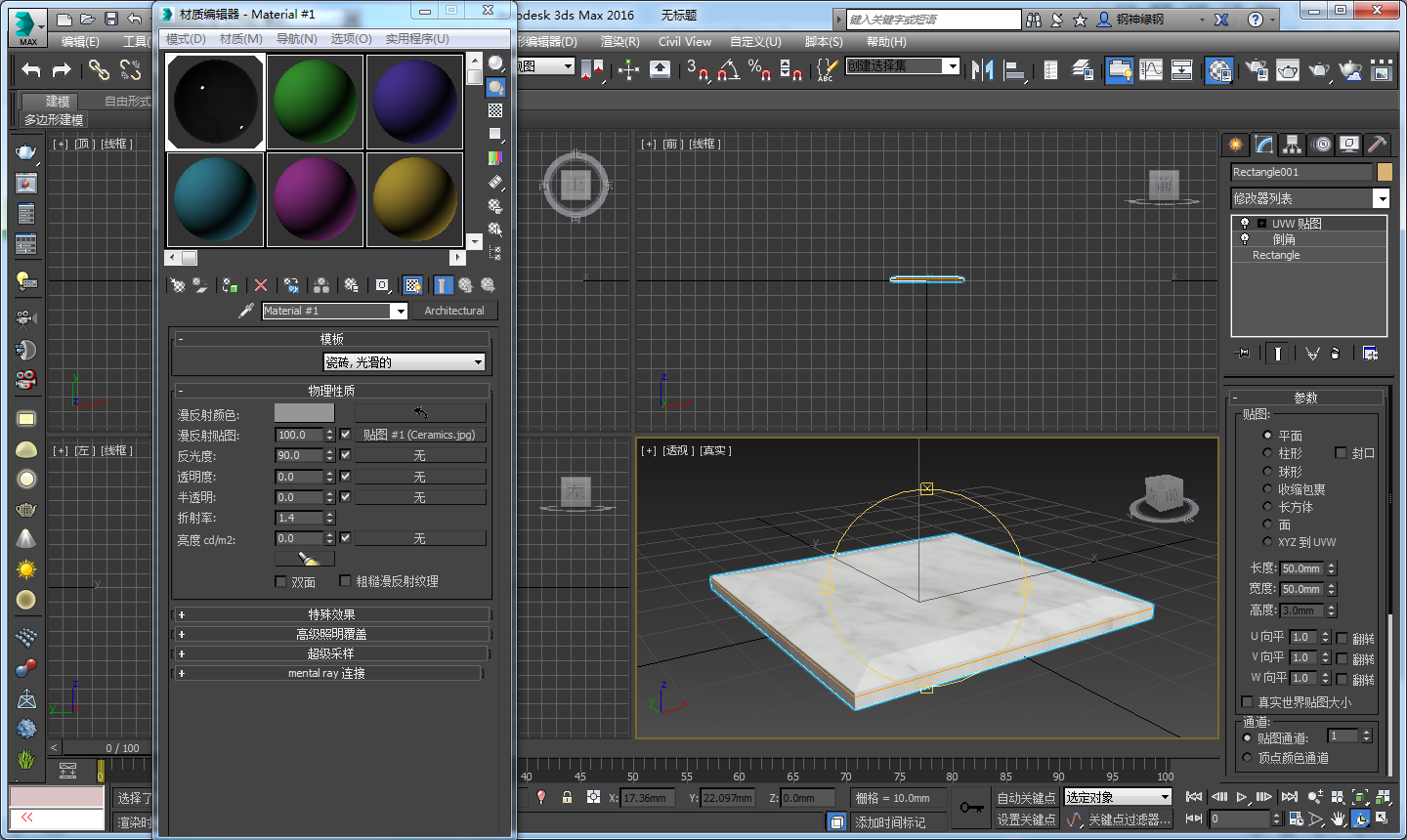Expand the 高级照明覆盖 rollout
1407x840 pixels.
coord(331,634)
